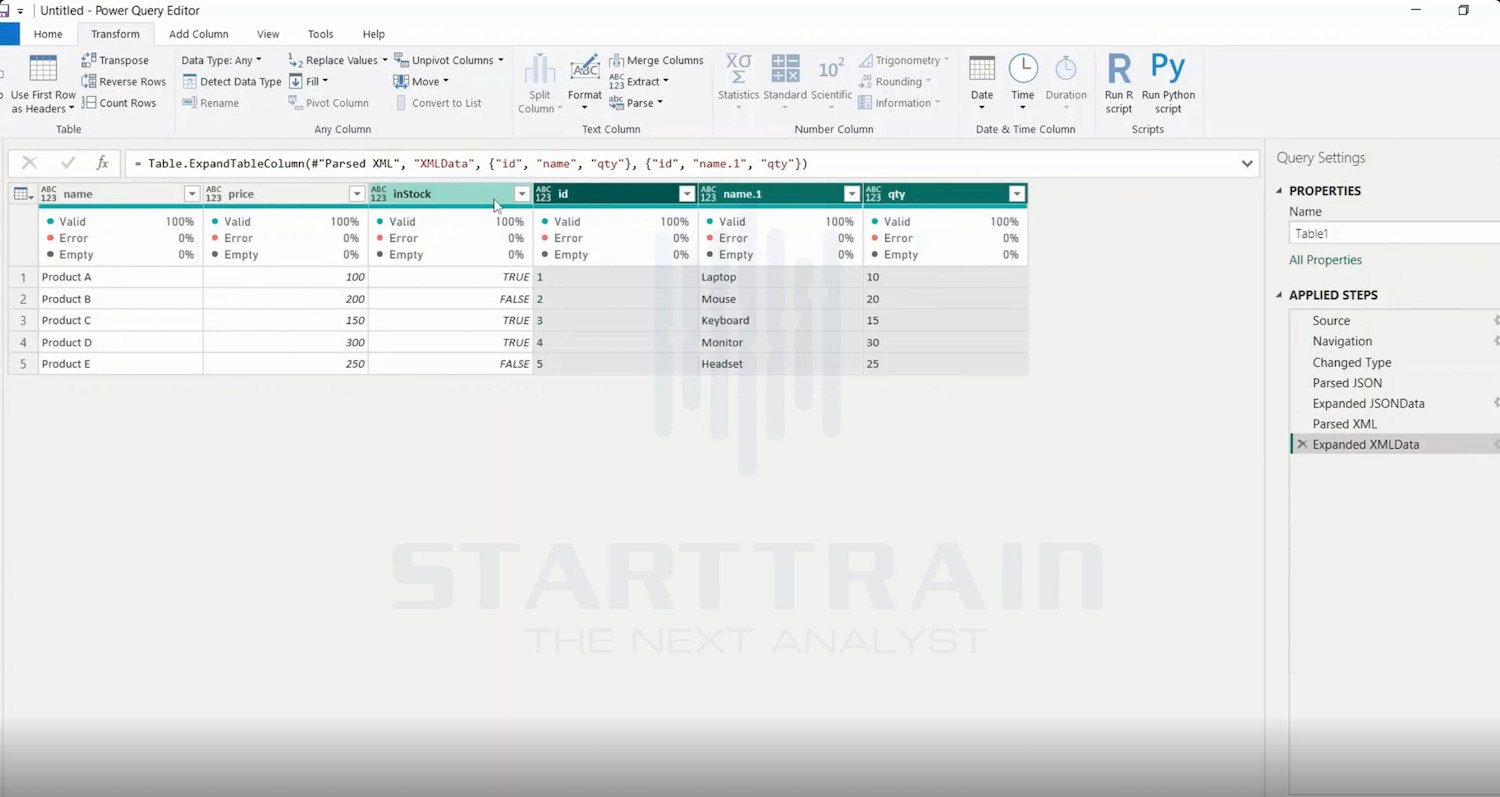Click the Merge Columns icon
Screen dimensions: 1500x797
[x=616, y=60]
